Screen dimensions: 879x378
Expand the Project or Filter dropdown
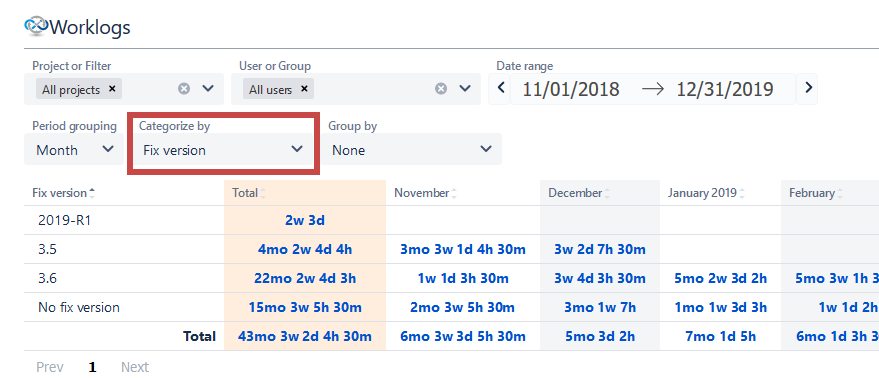[208, 89]
